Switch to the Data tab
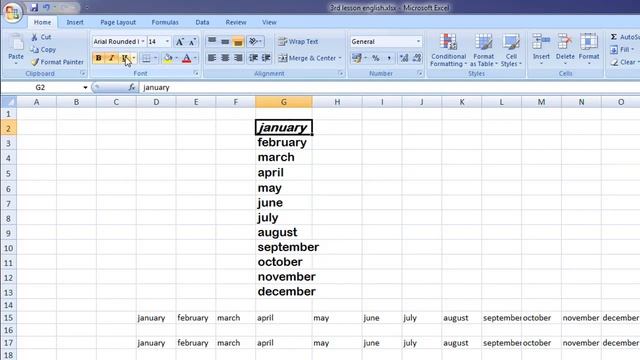The height and width of the screenshot is (360, 640). coord(202,22)
